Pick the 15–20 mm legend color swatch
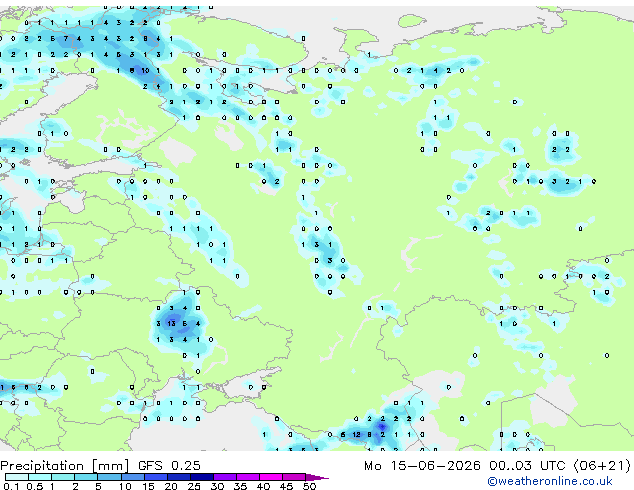Screen dimensions: 634x490 156,477
